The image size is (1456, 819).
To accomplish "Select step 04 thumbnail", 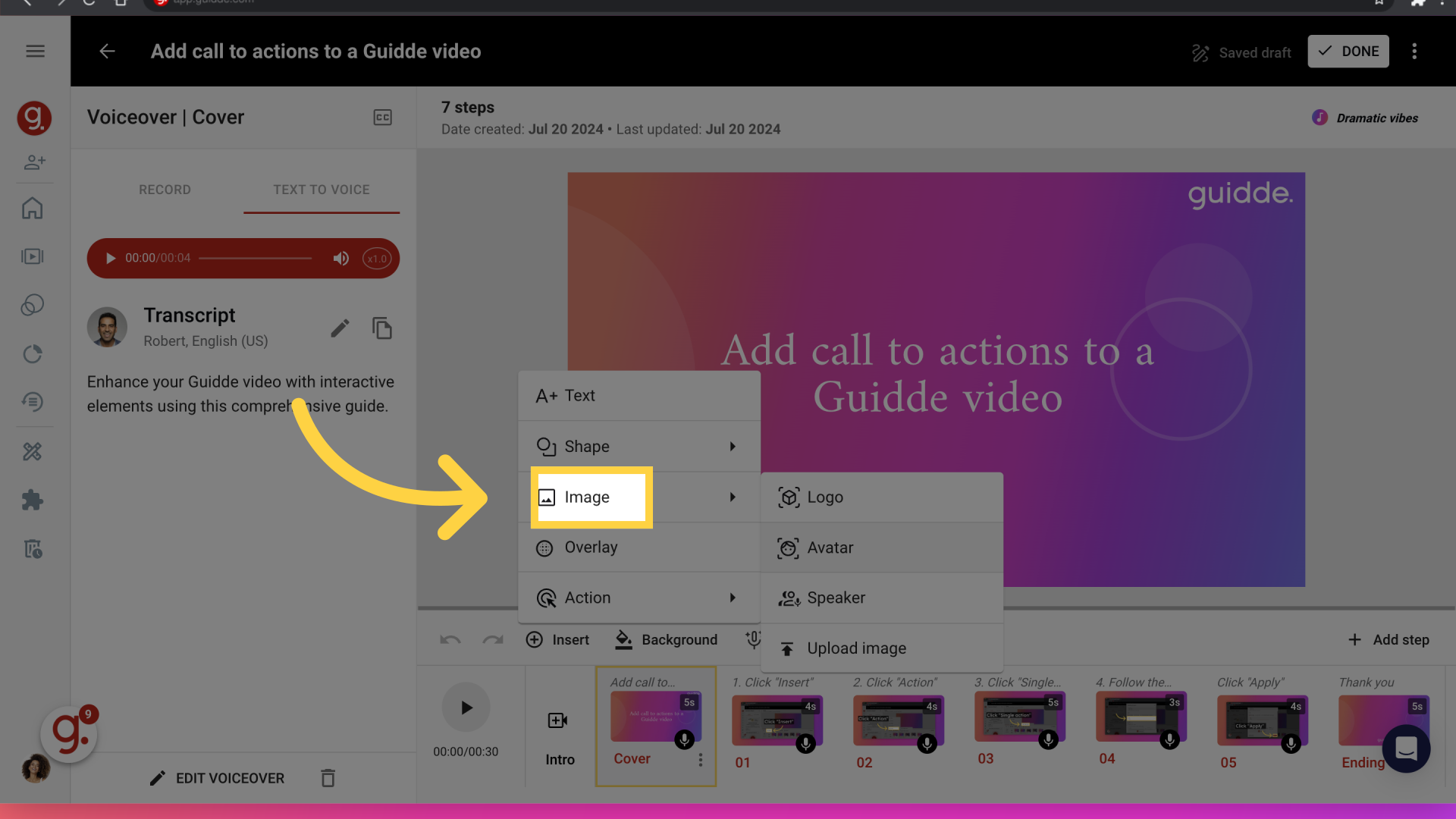I will [1141, 717].
